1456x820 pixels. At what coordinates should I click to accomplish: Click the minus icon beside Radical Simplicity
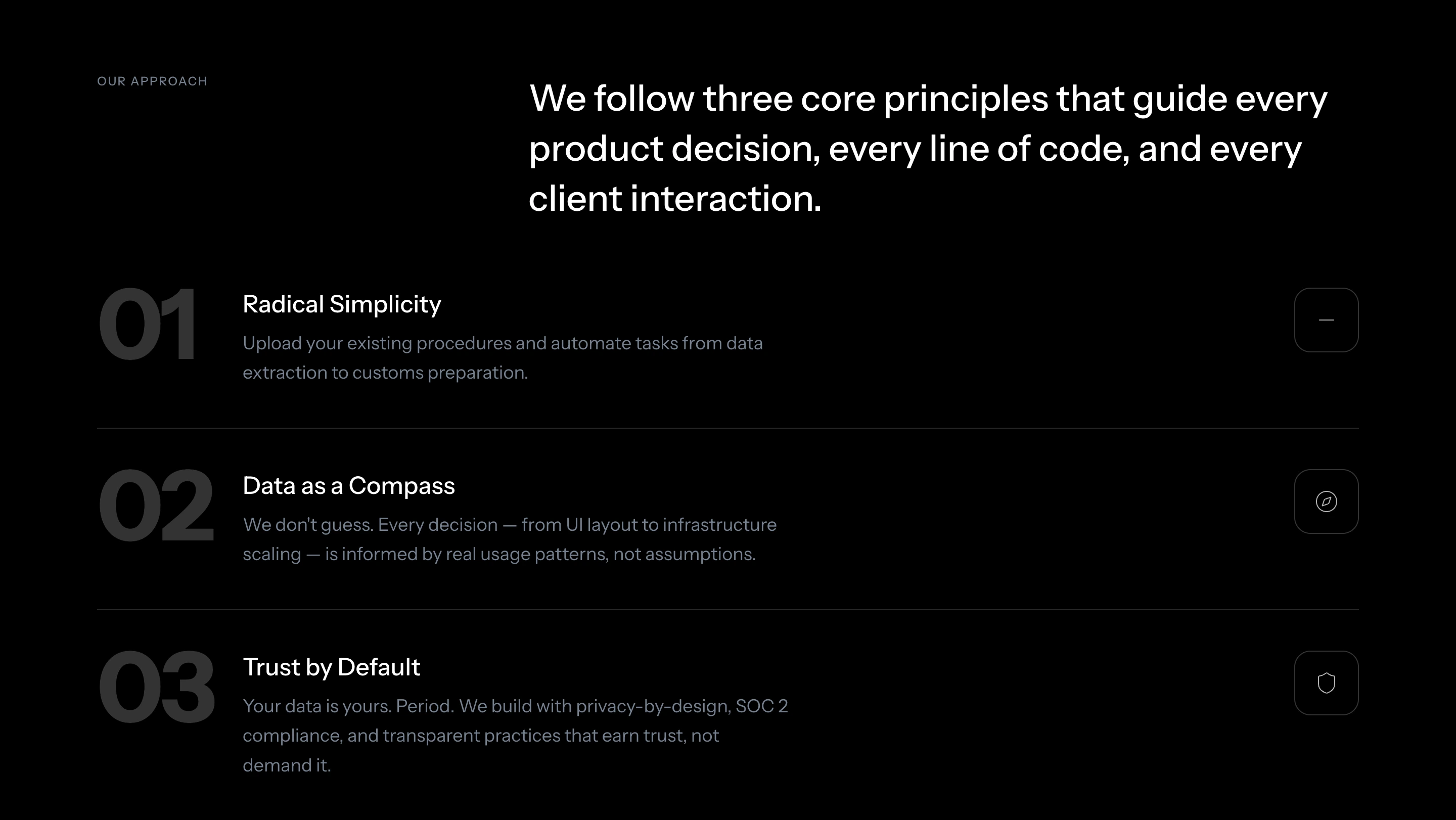point(1326,320)
